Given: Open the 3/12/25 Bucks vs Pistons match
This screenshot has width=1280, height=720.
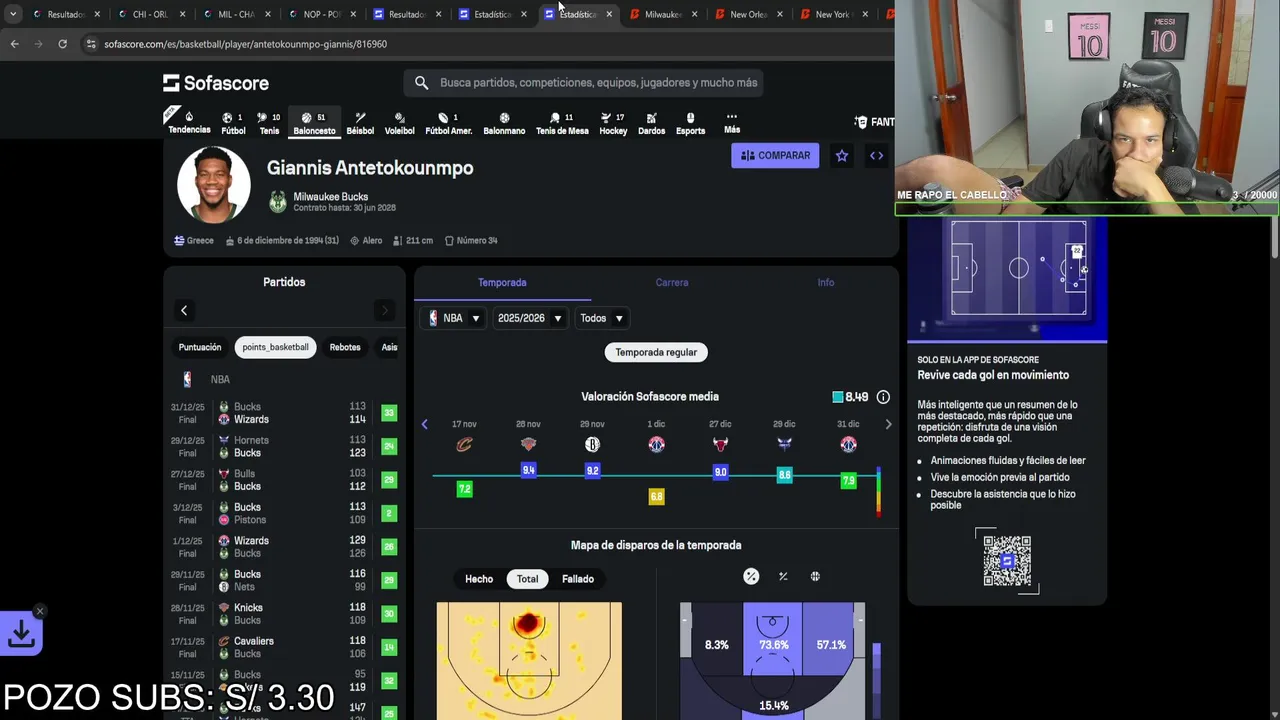Looking at the screenshot, I should [284, 514].
